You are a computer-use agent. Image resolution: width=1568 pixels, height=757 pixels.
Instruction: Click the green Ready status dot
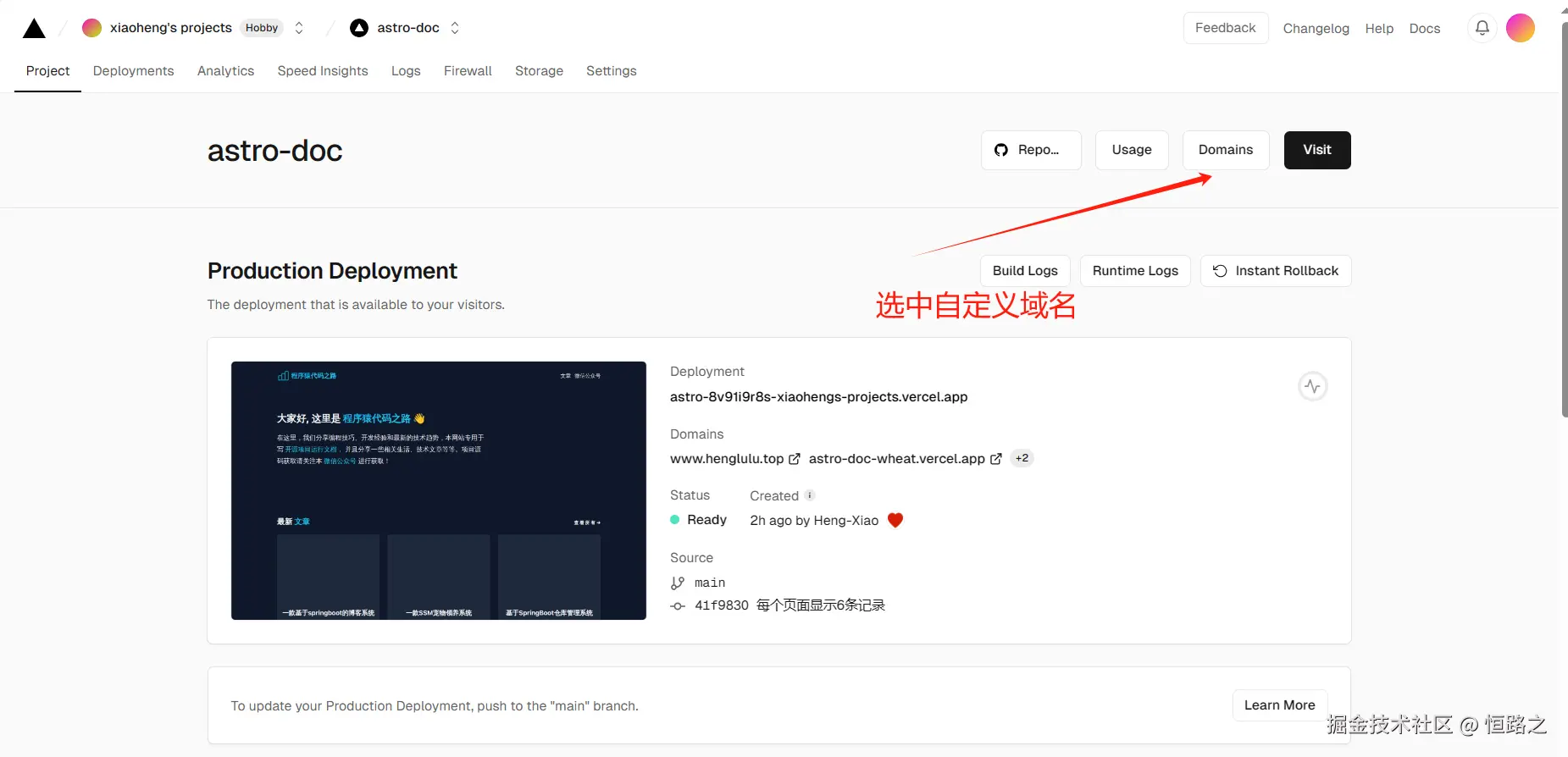675,520
